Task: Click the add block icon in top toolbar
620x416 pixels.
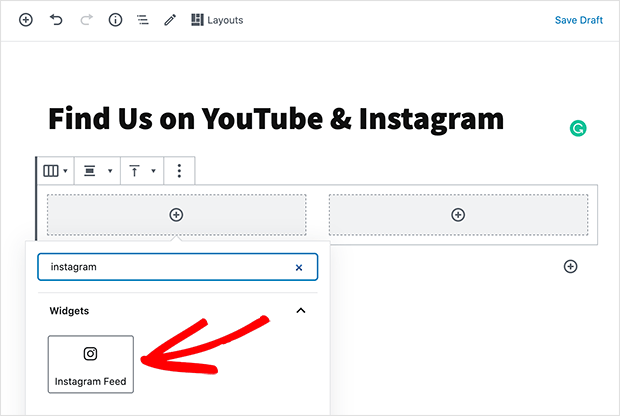Action: pos(26,20)
